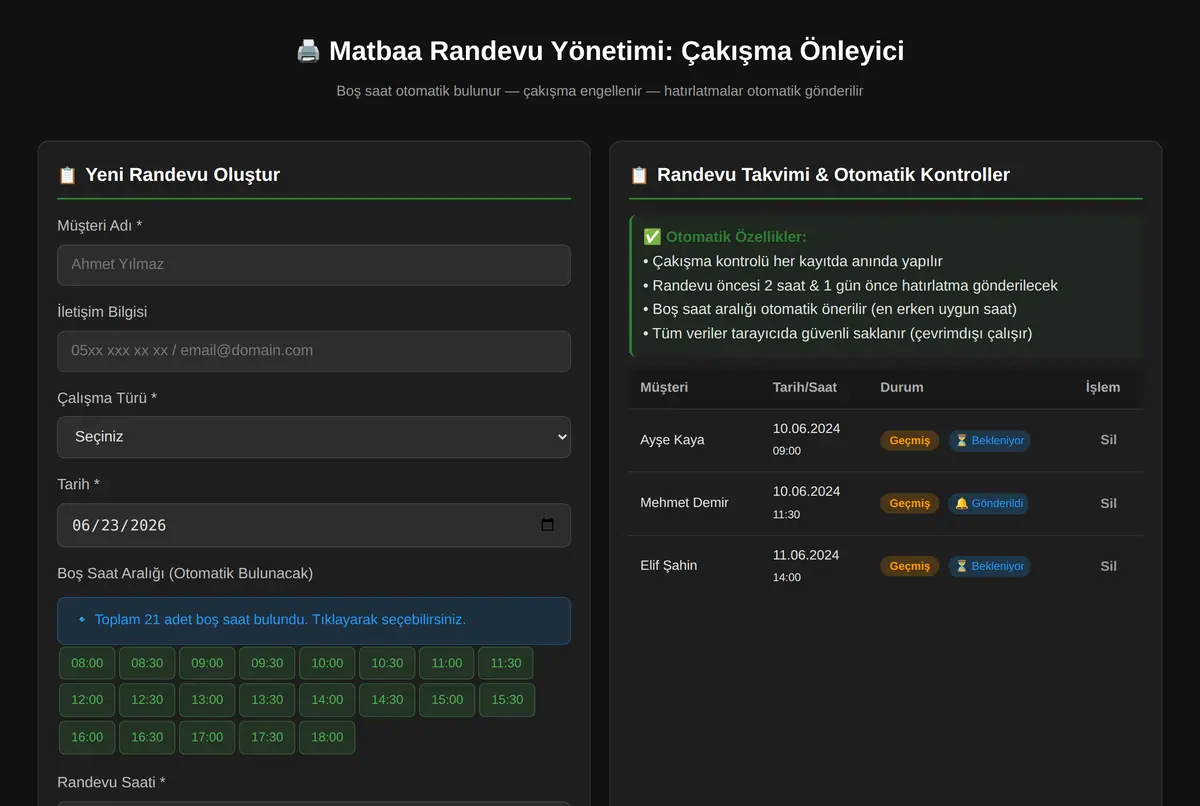
Task: Click the Müşteri Adı input field
Action: coord(314,265)
